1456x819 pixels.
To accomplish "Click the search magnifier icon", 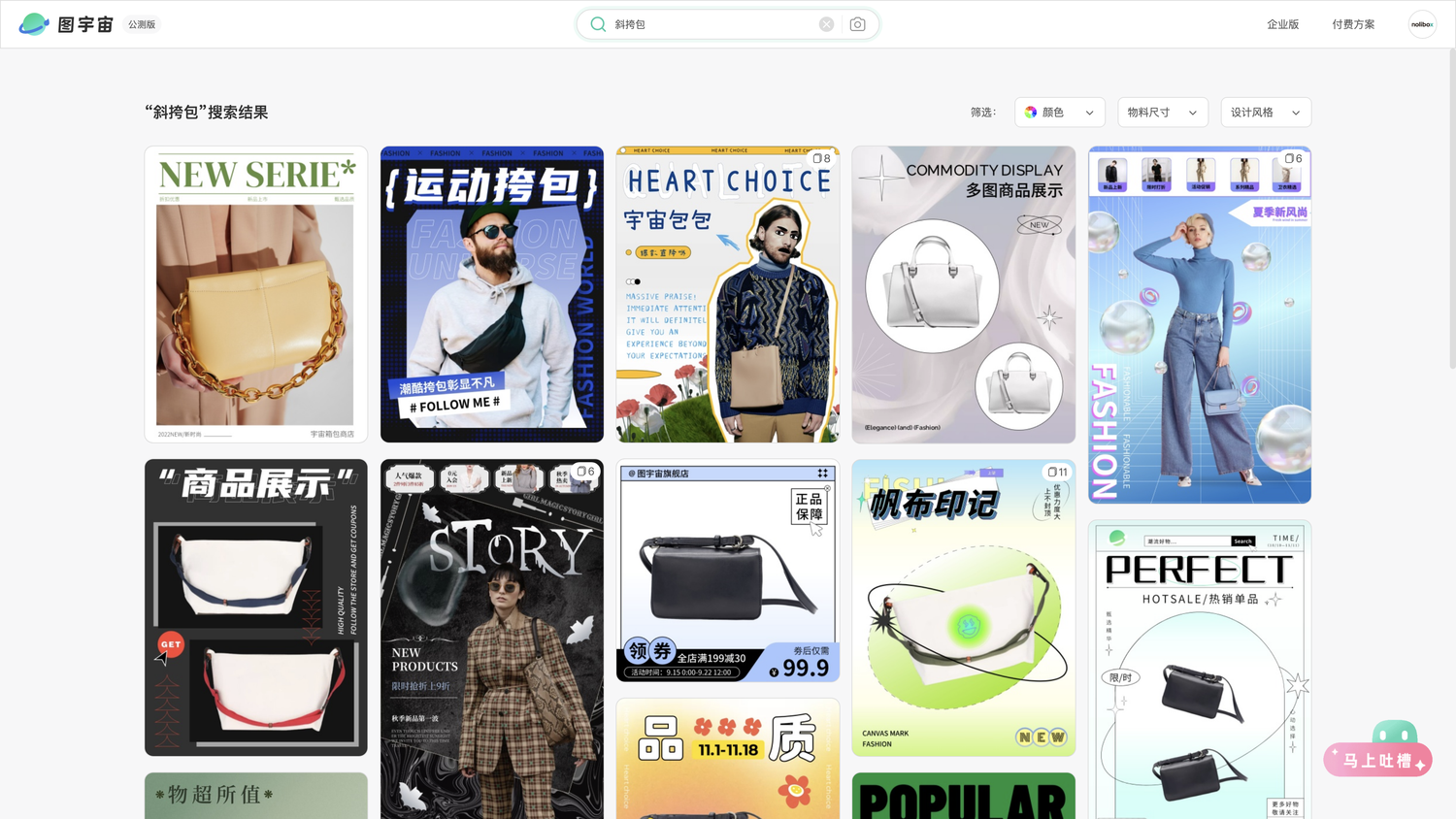I will click(598, 24).
